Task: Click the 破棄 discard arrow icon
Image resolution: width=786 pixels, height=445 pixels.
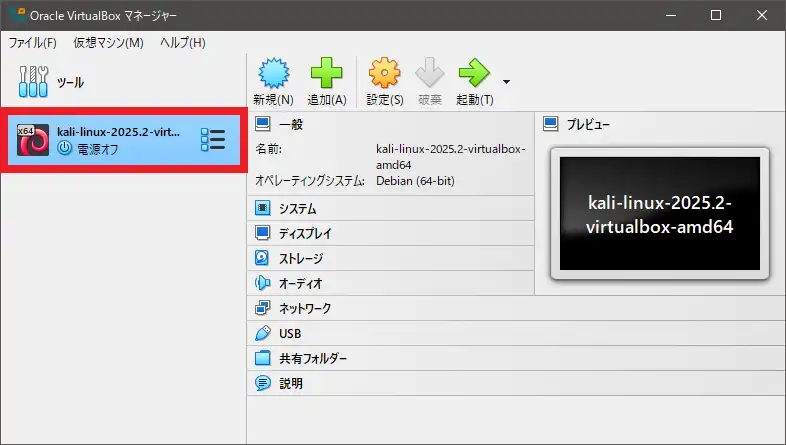Action: click(x=430, y=73)
